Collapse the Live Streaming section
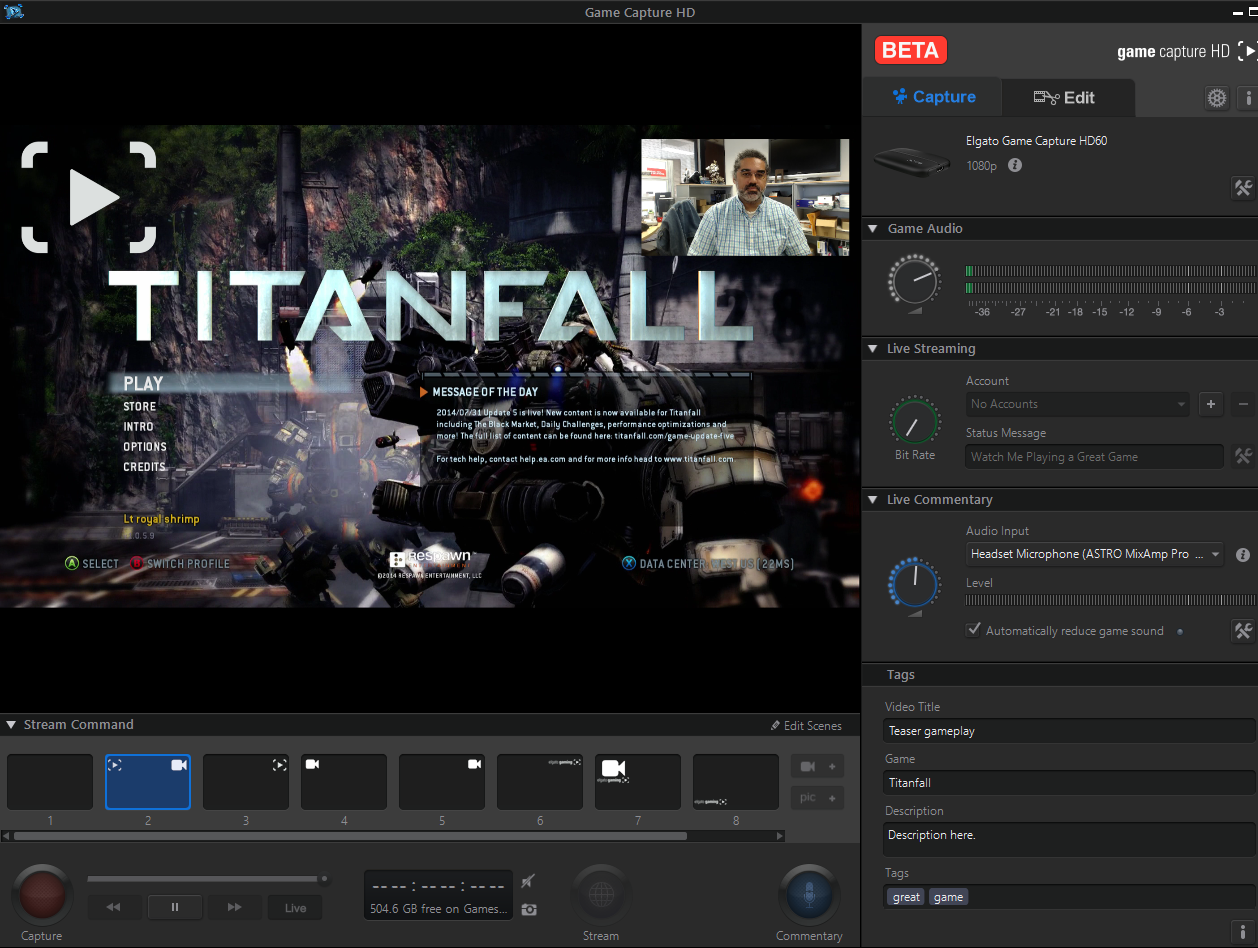Screen dimensions: 1258x948 point(873,349)
